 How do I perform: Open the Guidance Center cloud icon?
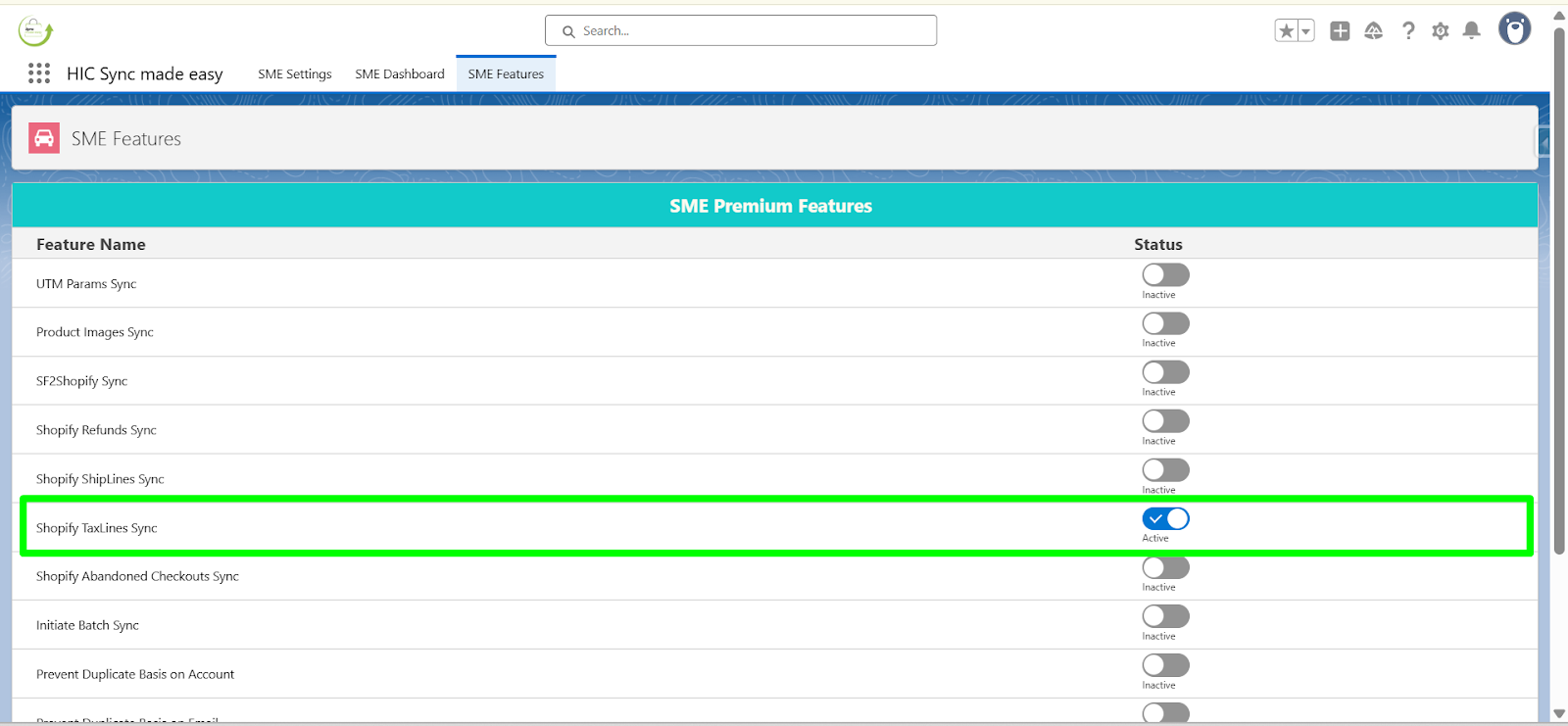(x=1374, y=31)
